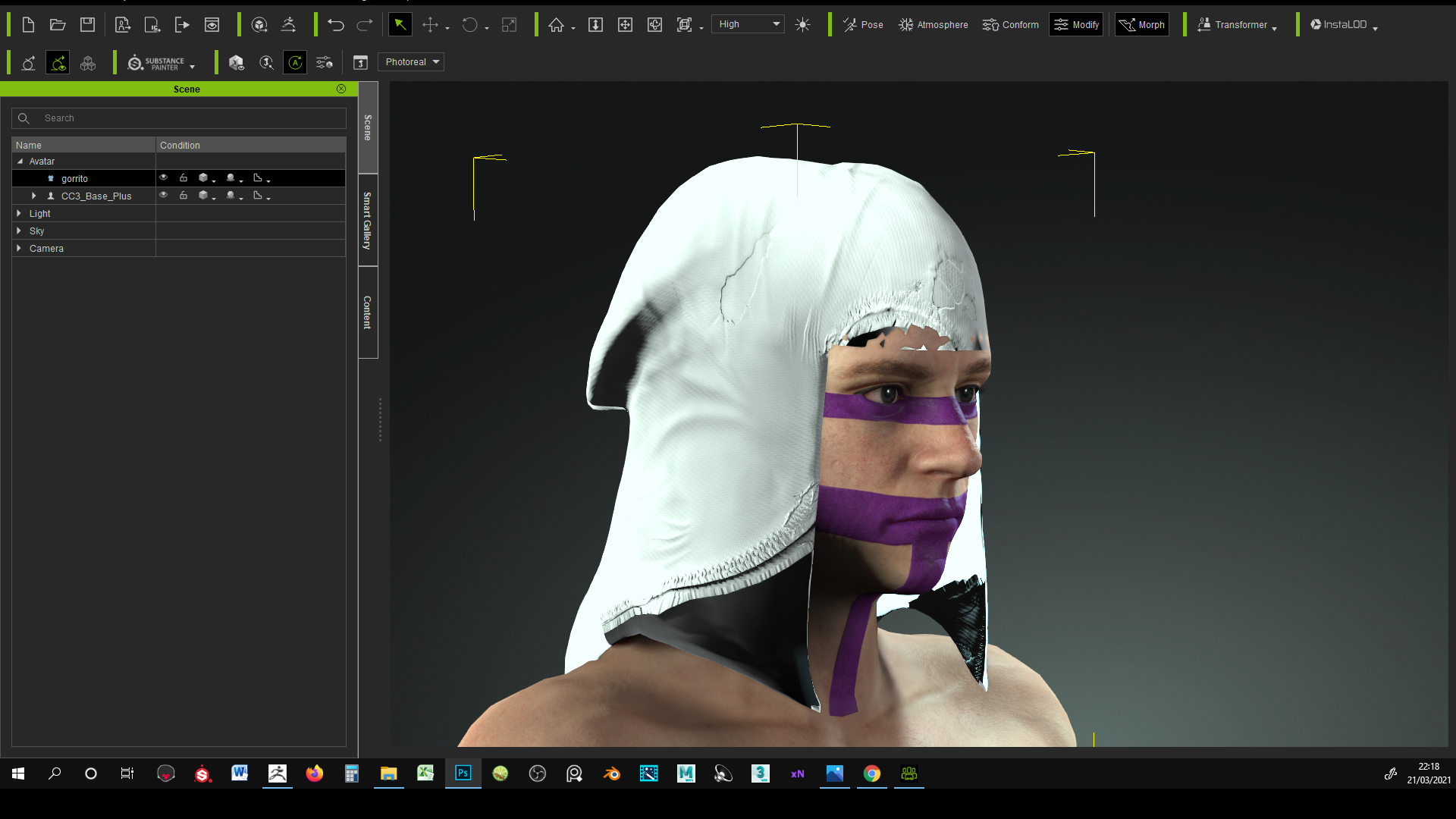Toggle the sun light icon beside High
Viewport: 1456px width, 819px height.
pyautogui.click(x=803, y=25)
